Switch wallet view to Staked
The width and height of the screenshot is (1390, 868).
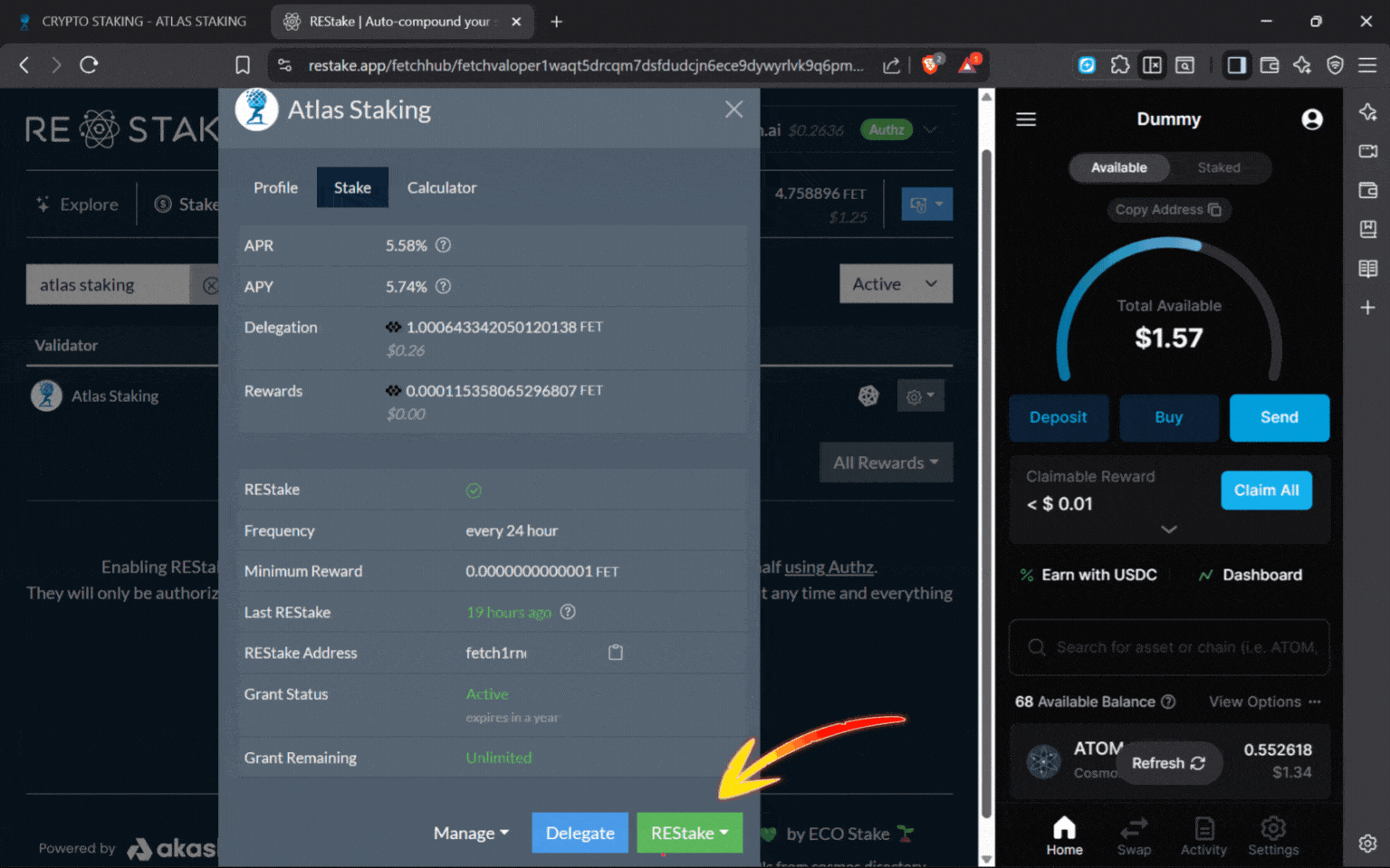1218,167
